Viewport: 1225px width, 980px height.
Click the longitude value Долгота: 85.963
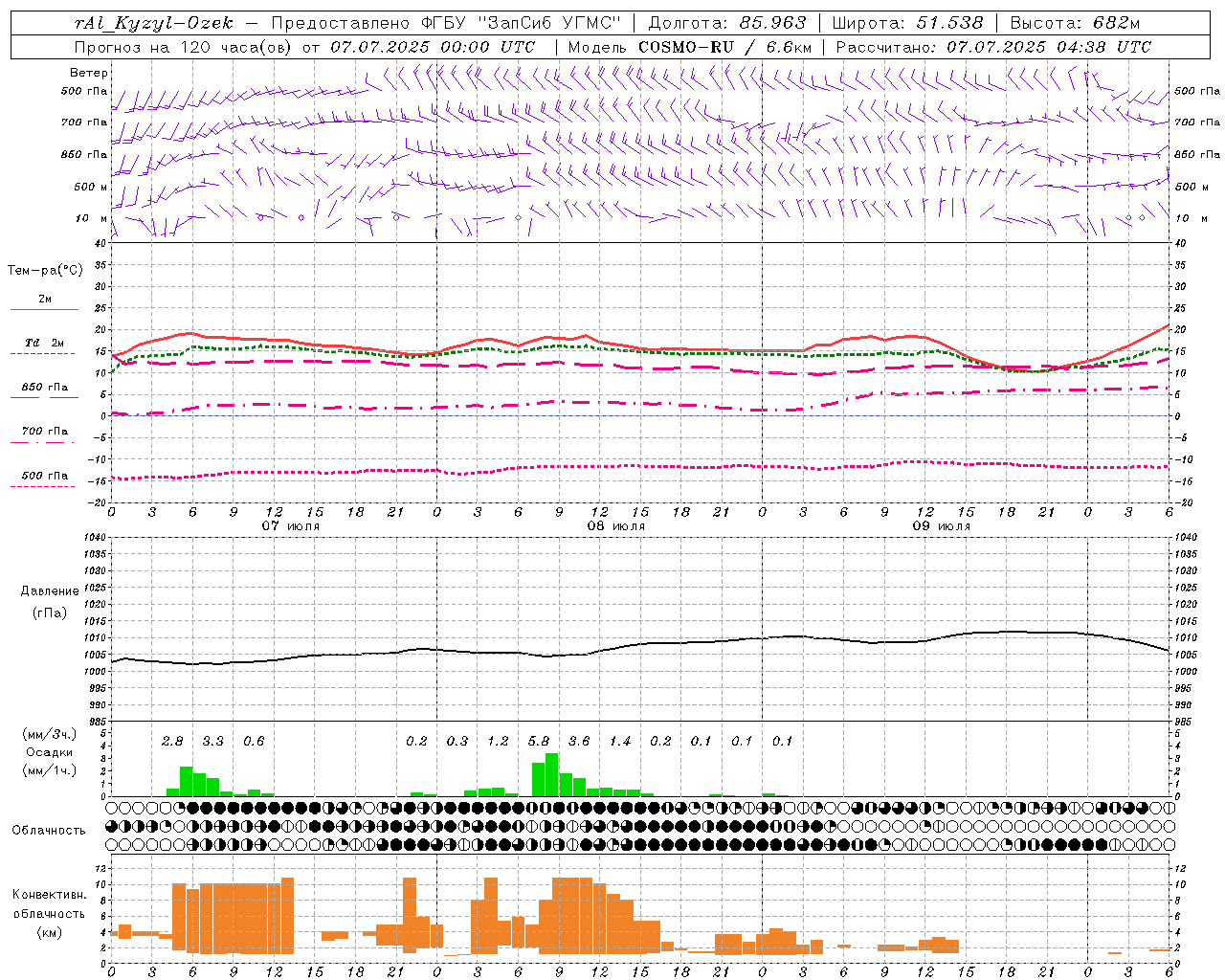[x=727, y=23]
